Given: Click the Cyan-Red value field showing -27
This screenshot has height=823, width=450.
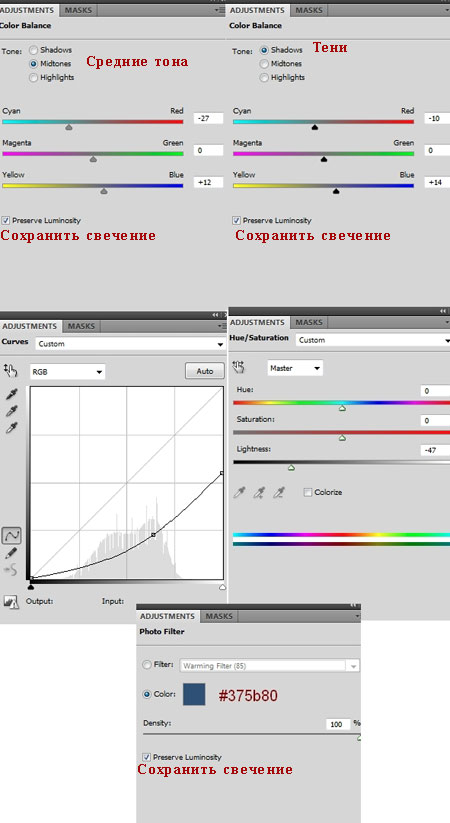Looking at the screenshot, I should point(208,118).
